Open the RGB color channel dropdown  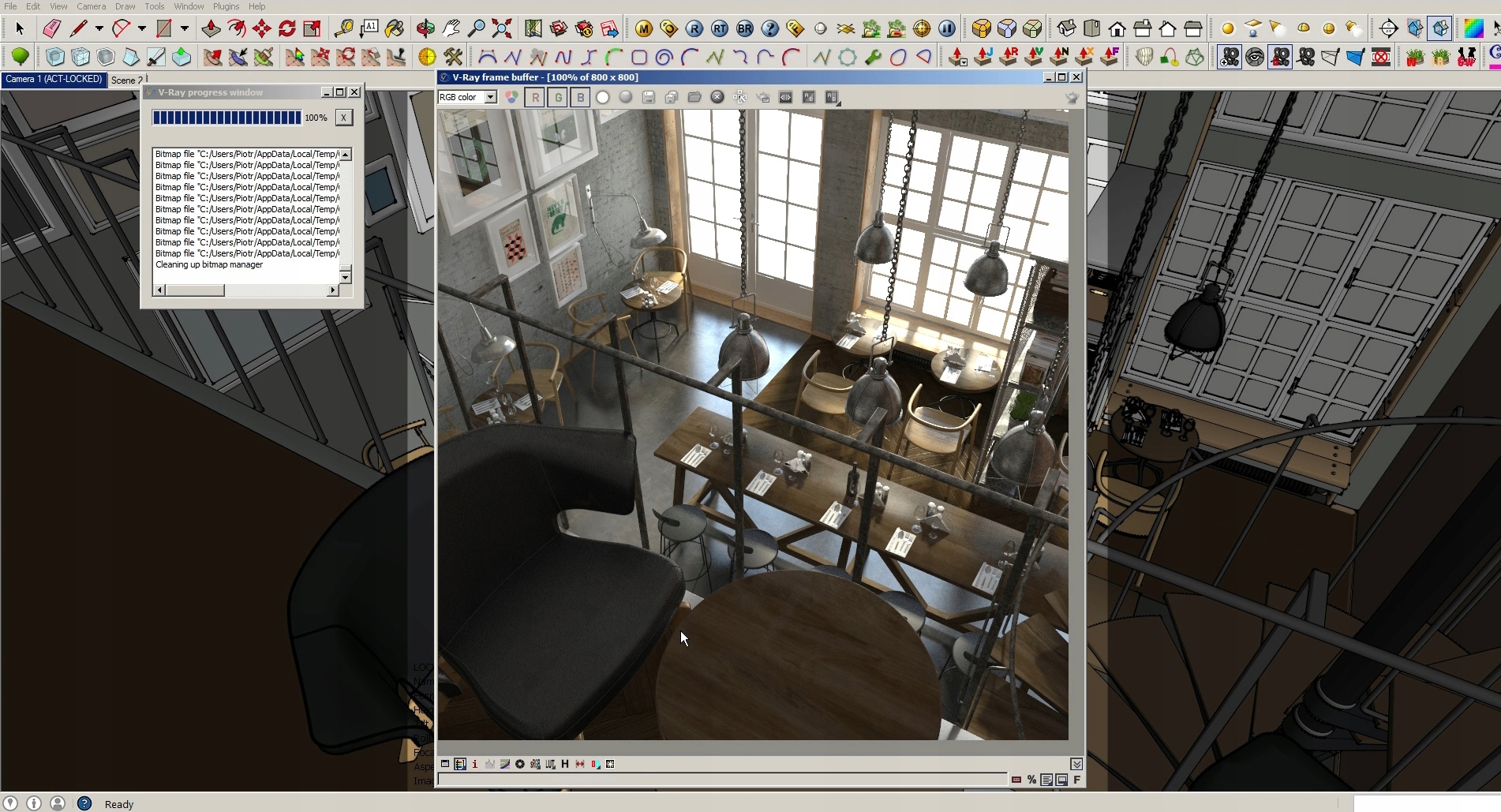[490, 97]
